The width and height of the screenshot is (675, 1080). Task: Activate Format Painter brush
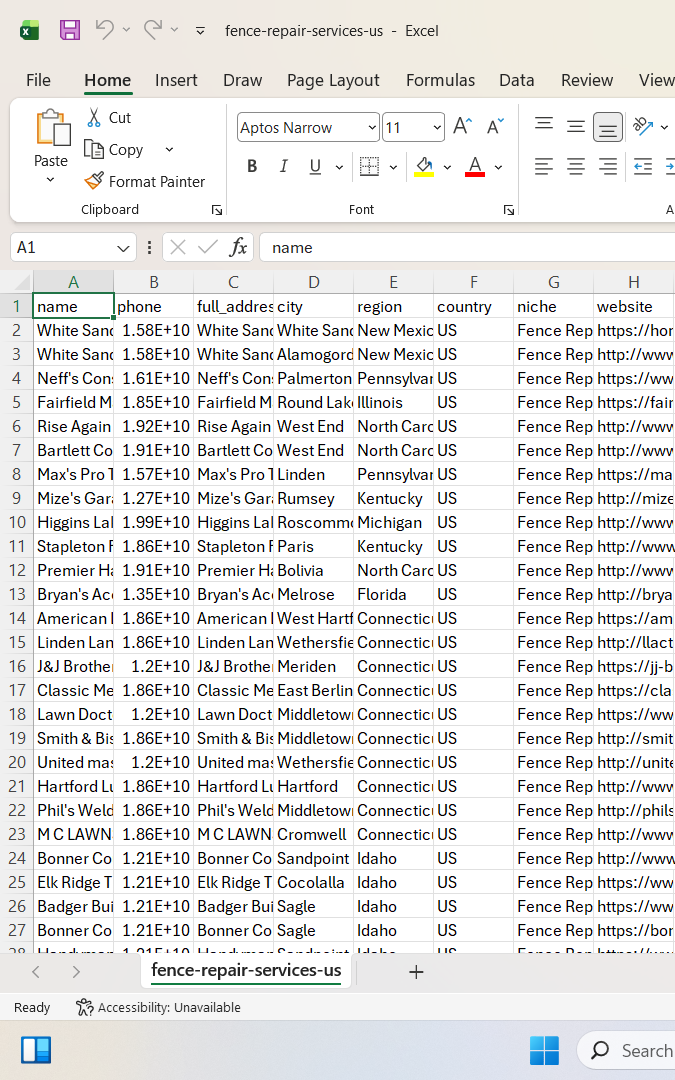[x=145, y=181]
